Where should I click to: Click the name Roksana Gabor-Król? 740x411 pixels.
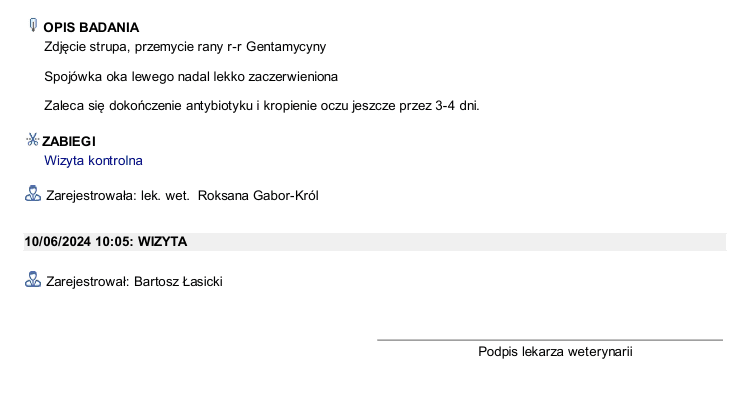pos(258,195)
